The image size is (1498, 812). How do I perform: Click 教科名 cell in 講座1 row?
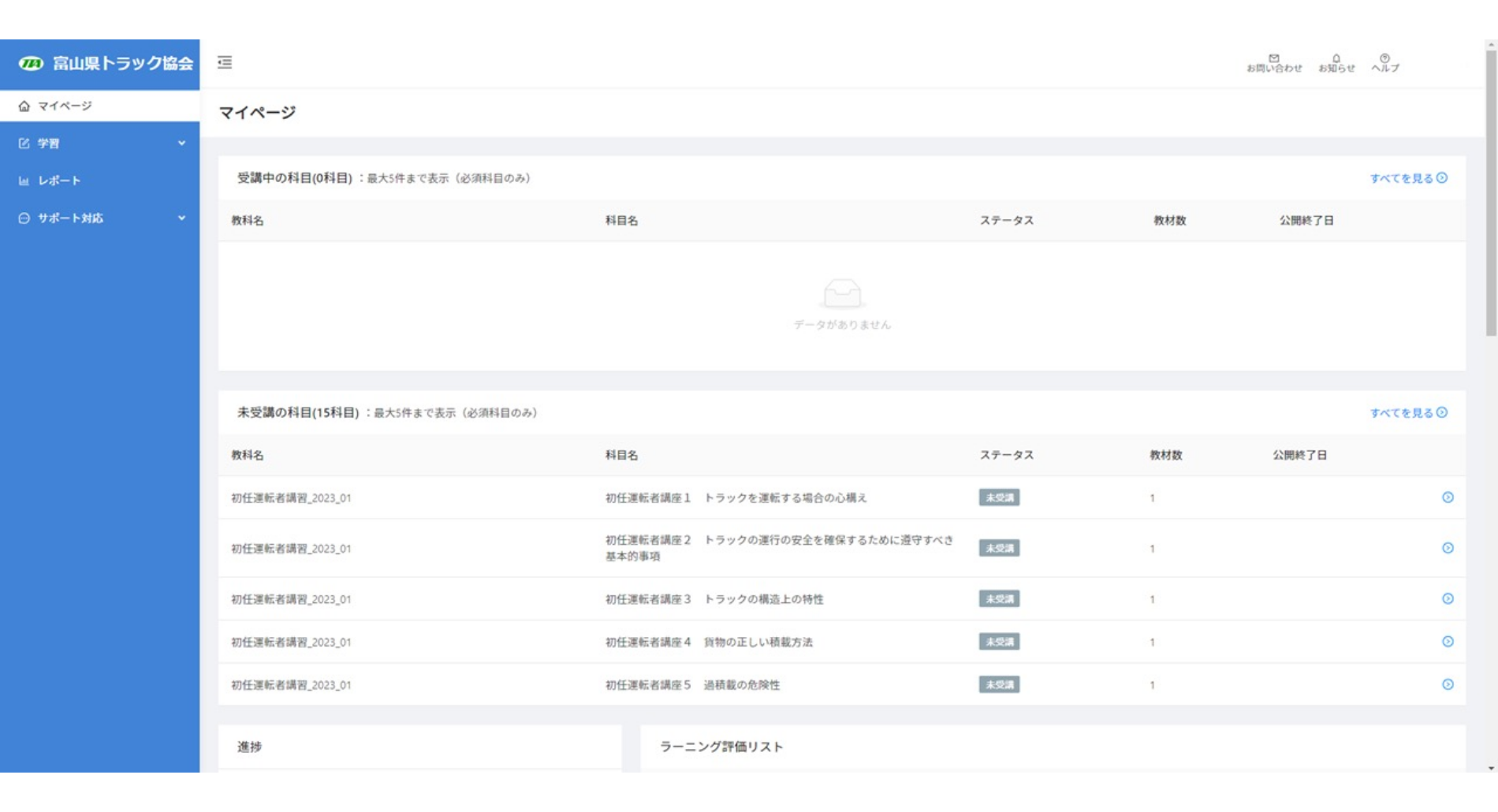(x=291, y=498)
